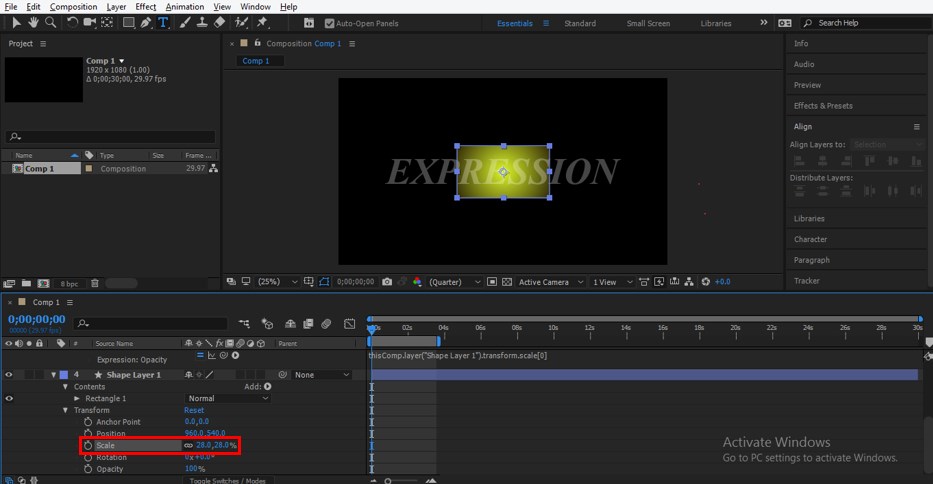Click Toggle Switches / Modes button
This screenshot has height=484, width=933.
point(228,480)
